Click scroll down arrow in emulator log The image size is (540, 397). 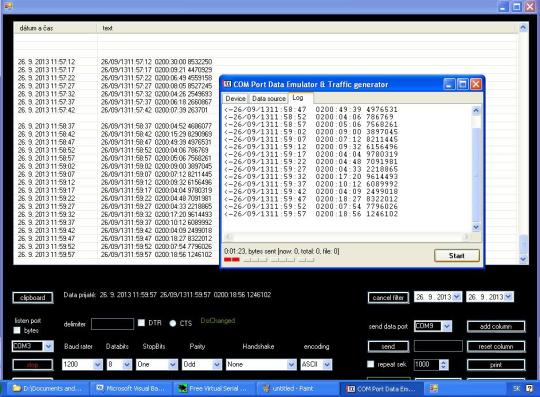(x=476, y=227)
